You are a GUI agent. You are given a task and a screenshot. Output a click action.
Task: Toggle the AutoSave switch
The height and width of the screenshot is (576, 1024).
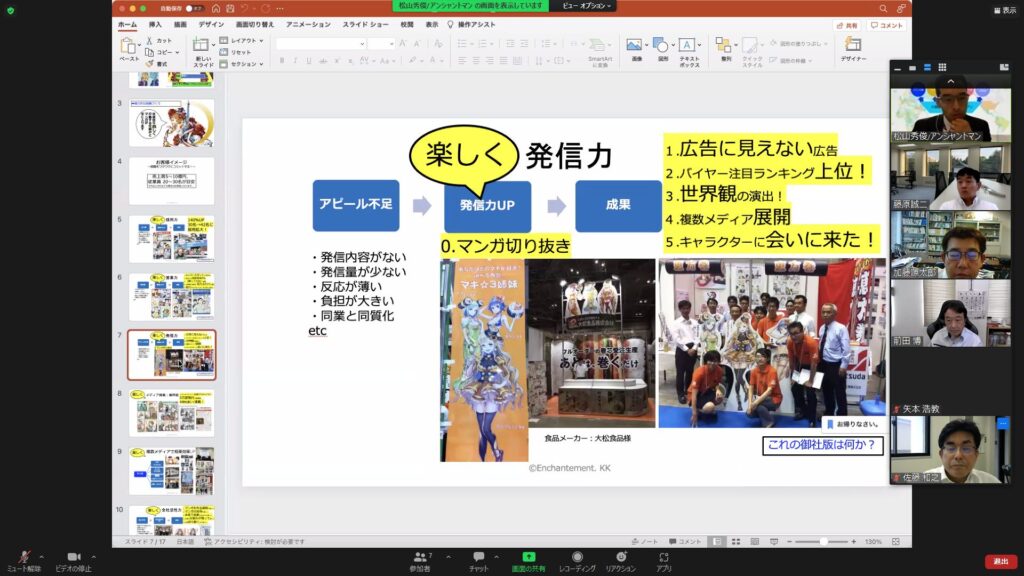pyautogui.click(x=194, y=8)
